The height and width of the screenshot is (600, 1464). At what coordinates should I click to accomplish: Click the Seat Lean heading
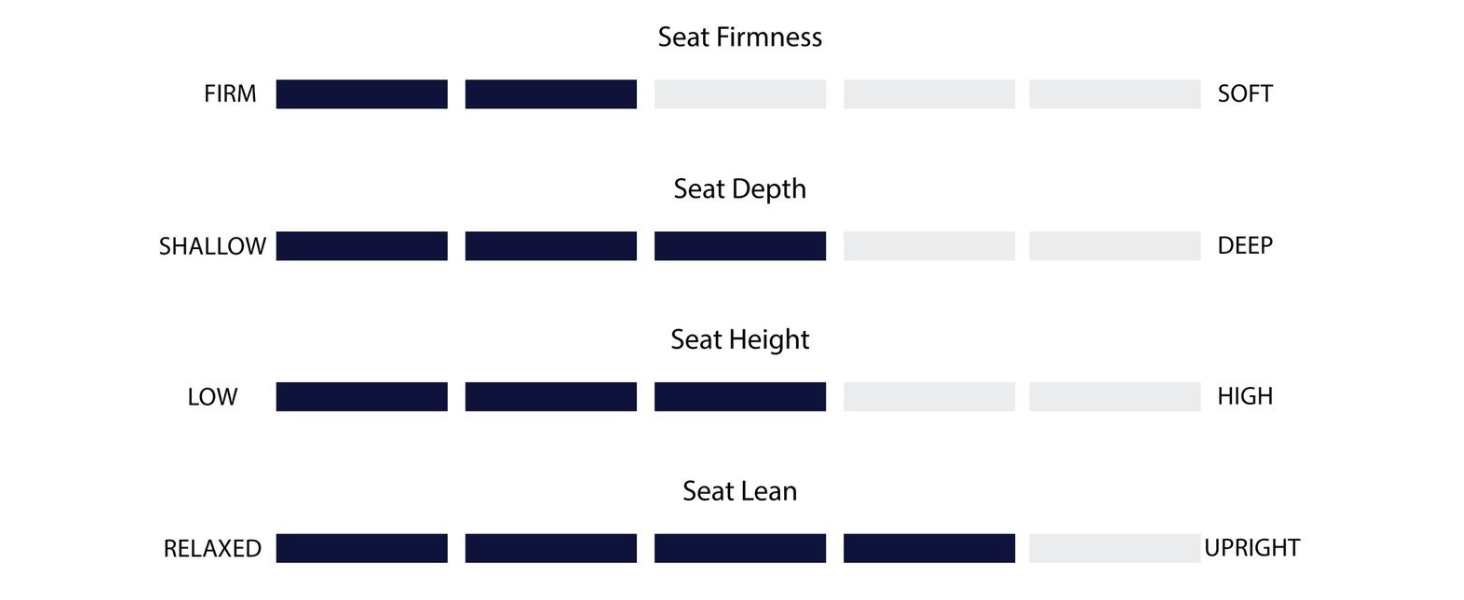click(x=739, y=491)
